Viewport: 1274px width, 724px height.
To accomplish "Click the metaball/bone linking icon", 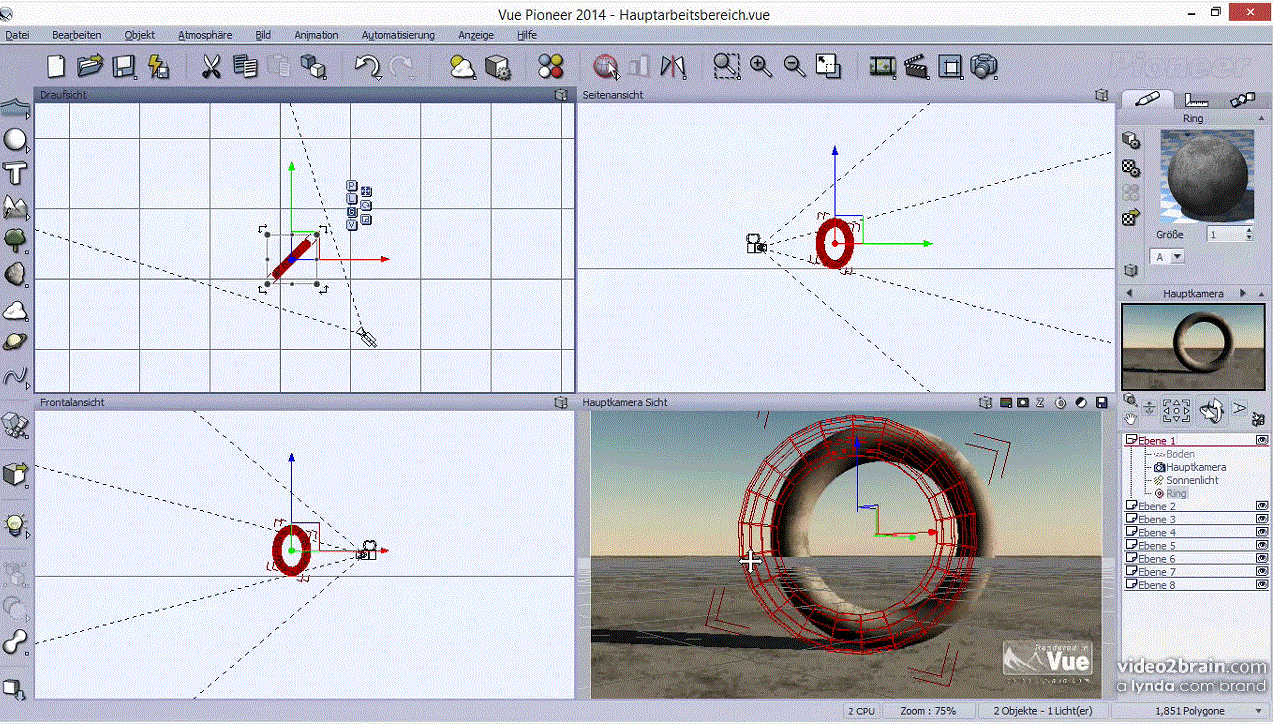I will tap(15, 643).
